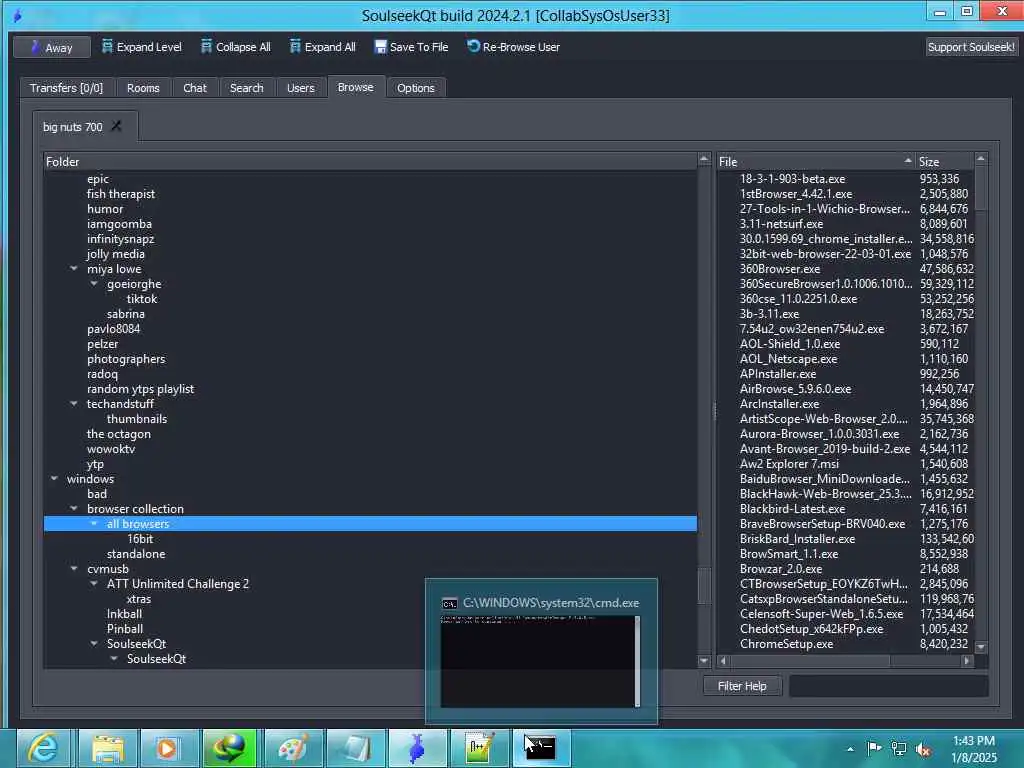Select the thumbnails folder
This screenshot has width=1024, height=768.
[136, 419]
